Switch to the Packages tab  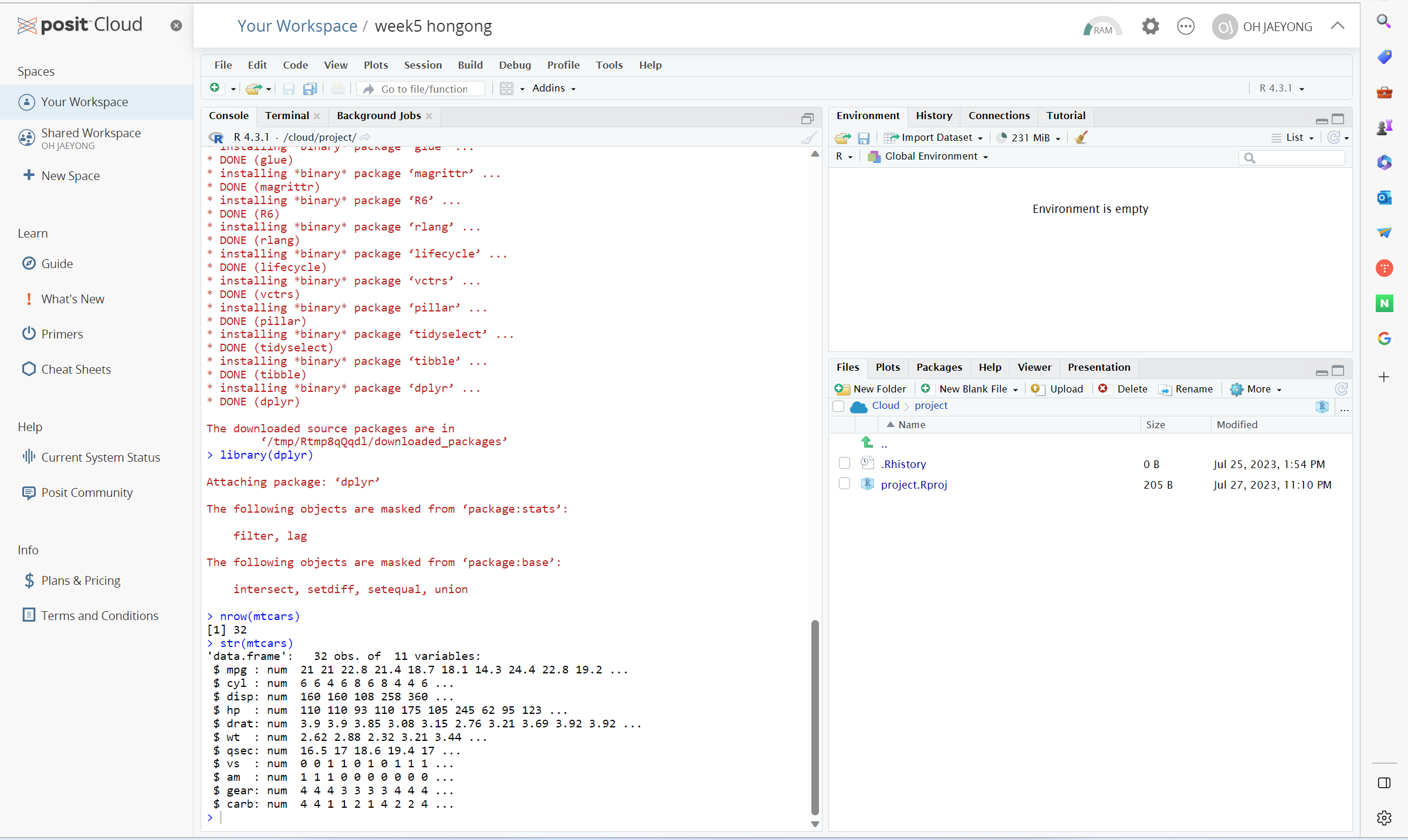939,367
